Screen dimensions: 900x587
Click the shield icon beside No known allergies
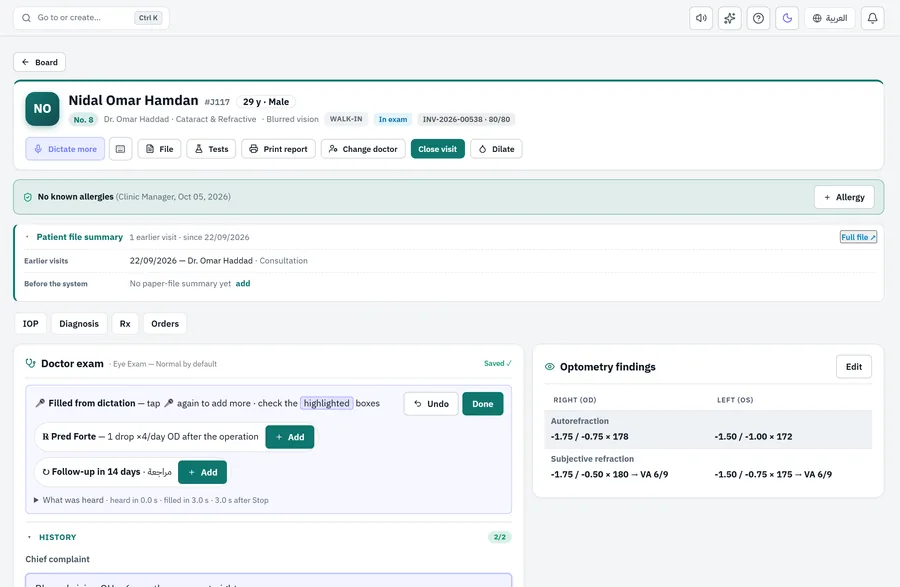coord(28,197)
